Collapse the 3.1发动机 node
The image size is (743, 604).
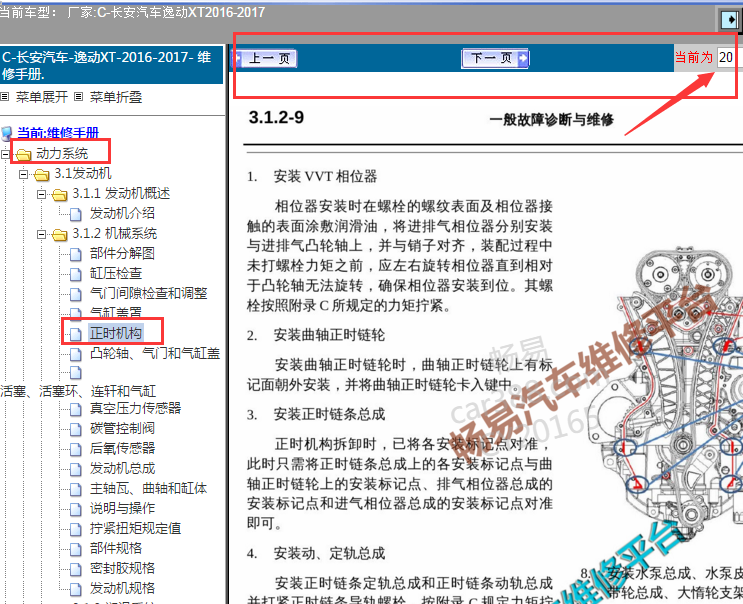(23, 174)
